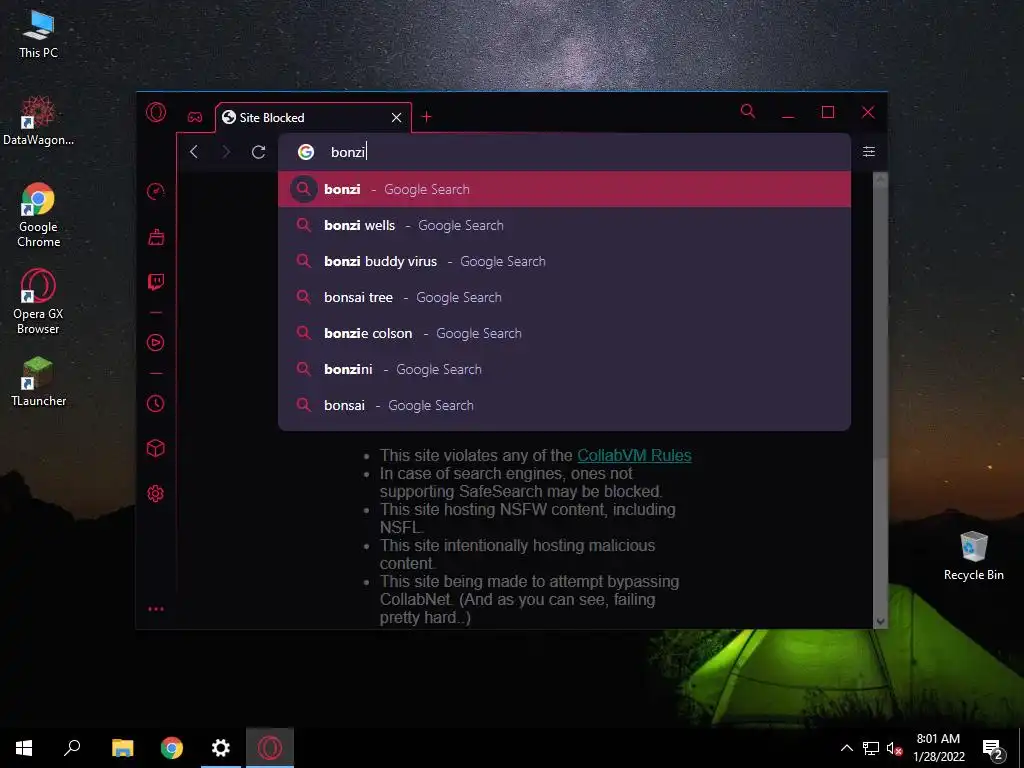Select TLauncher desktop shortcut
This screenshot has width=1024, height=768.
coord(38,382)
